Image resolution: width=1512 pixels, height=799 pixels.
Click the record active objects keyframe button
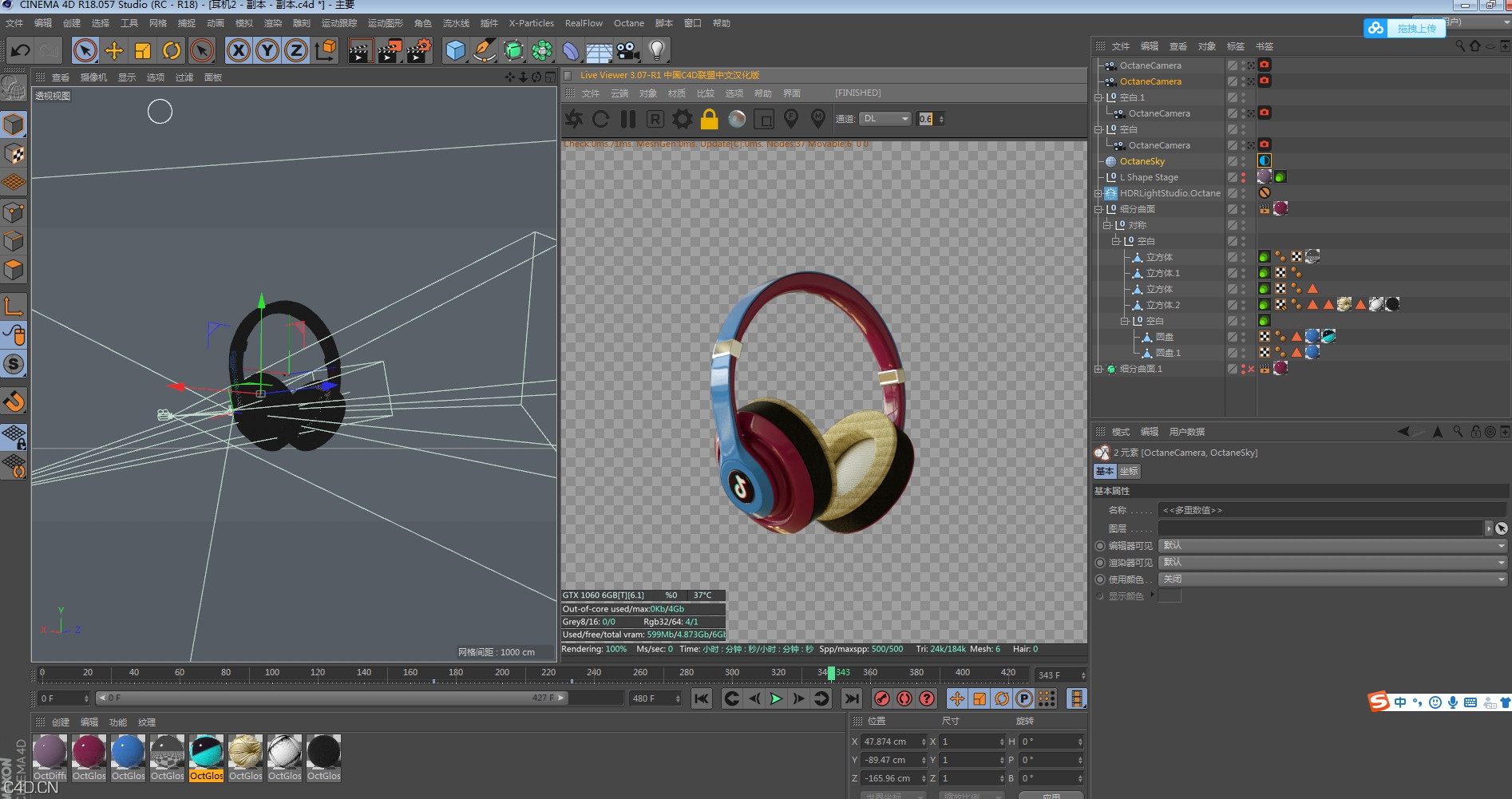tap(881, 699)
